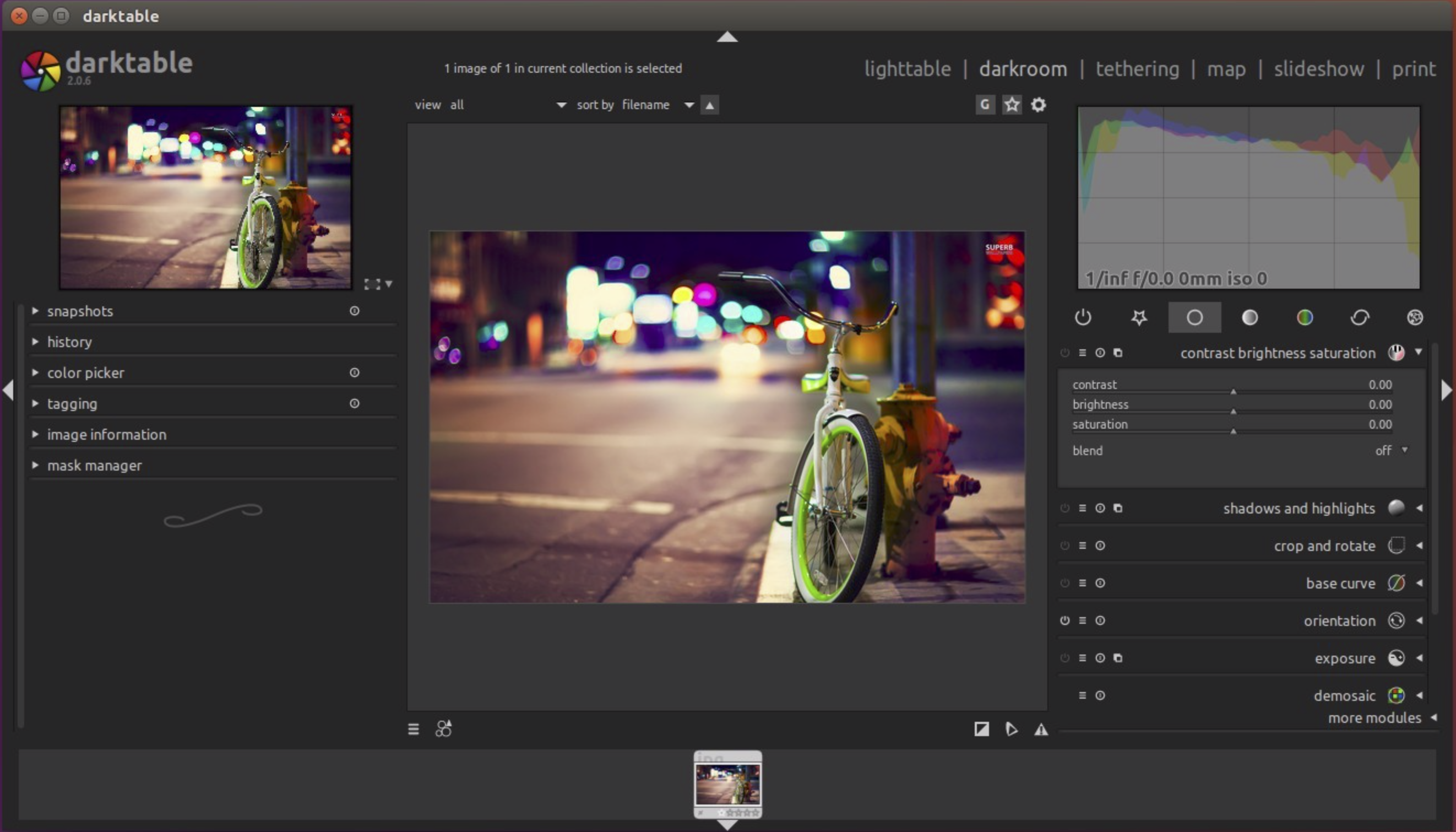Click the star overlay toggle icon
This screenshot has width=1456, height=832.
tap(1012, 105)
